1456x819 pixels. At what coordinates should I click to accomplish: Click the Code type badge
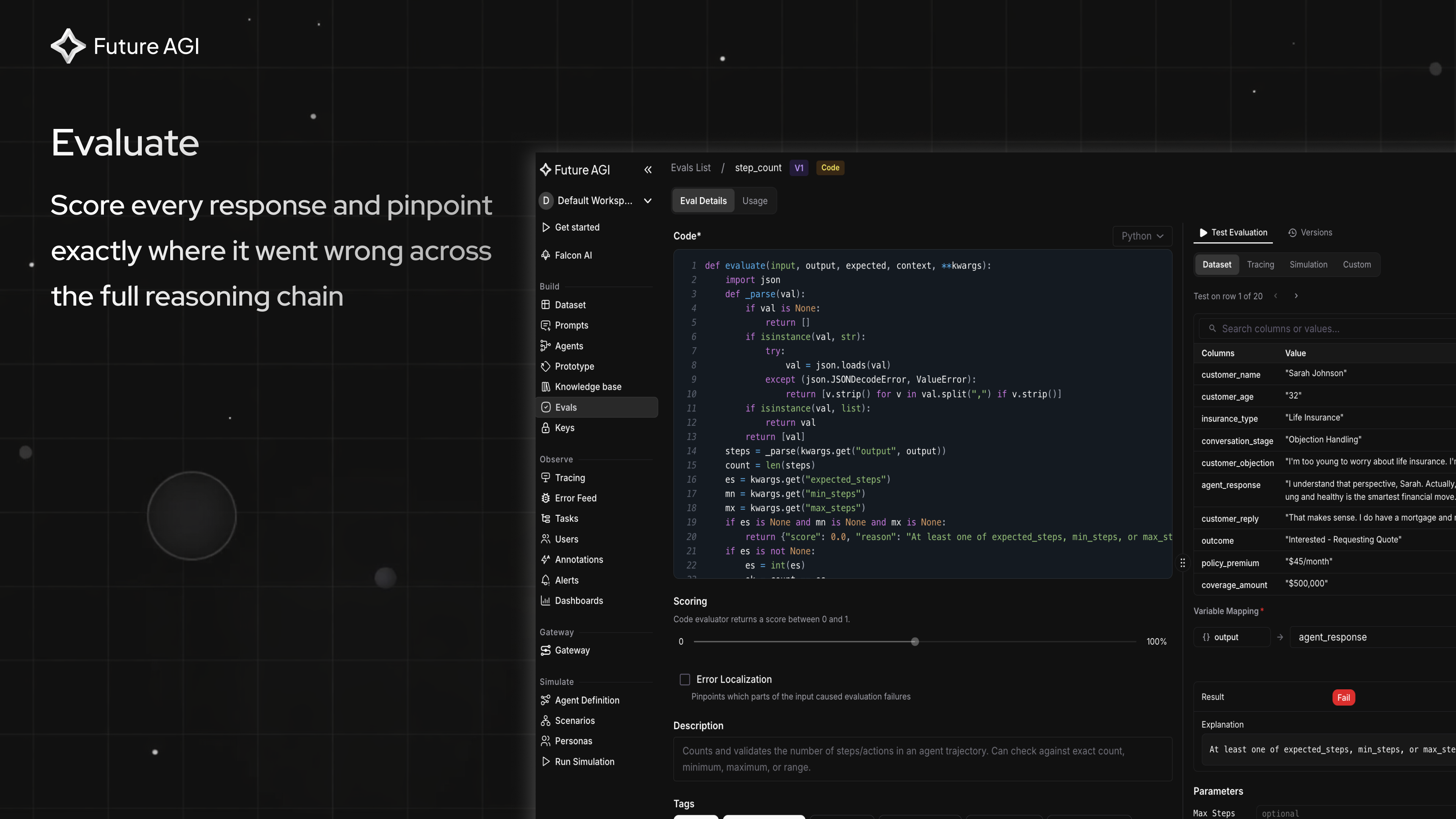coord(830,168)
